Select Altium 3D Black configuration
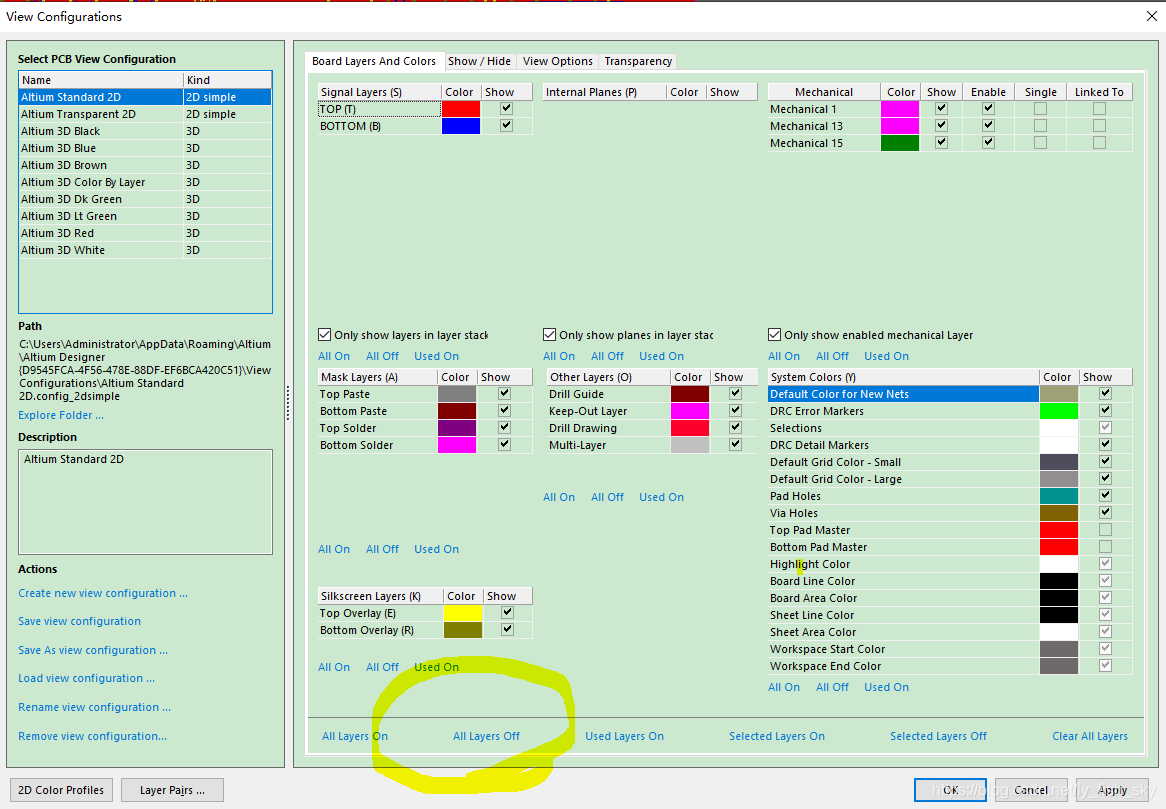The image size is (1166, 809). (x=145, y=131)
